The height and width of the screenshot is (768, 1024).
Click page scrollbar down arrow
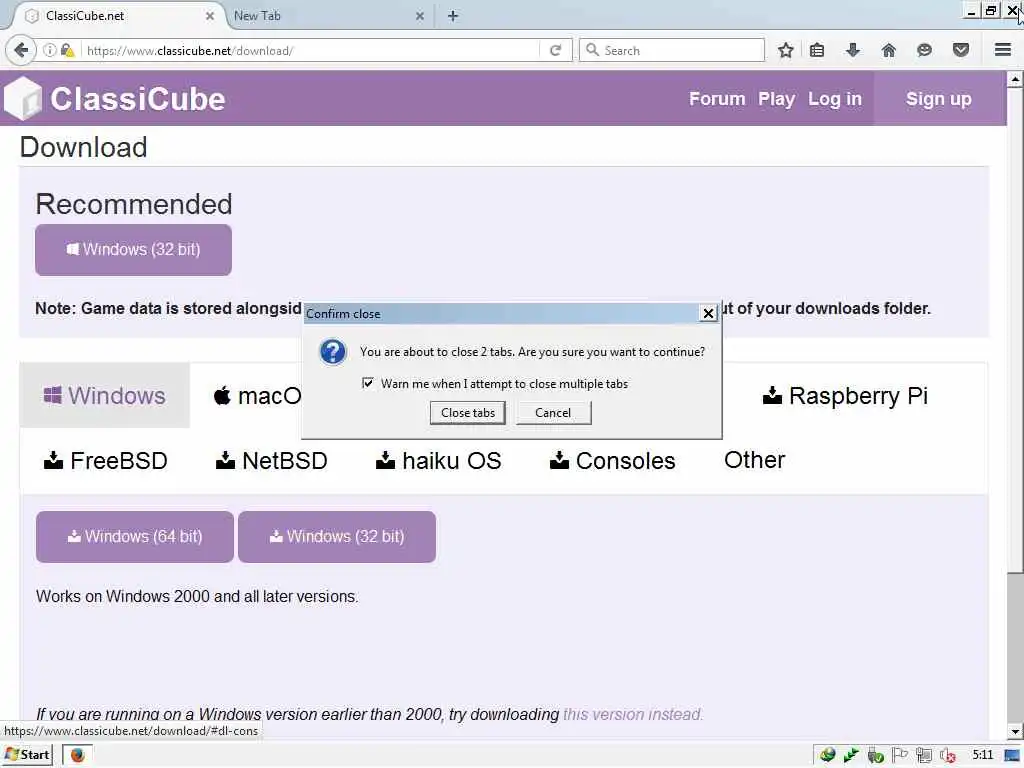coord(1014,731)
